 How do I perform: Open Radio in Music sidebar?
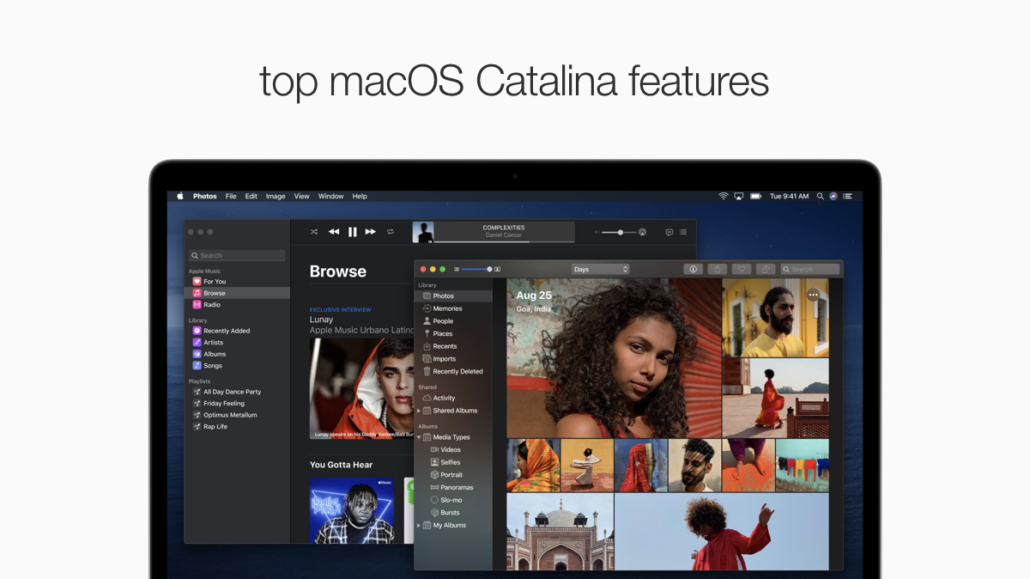(237, 305)
